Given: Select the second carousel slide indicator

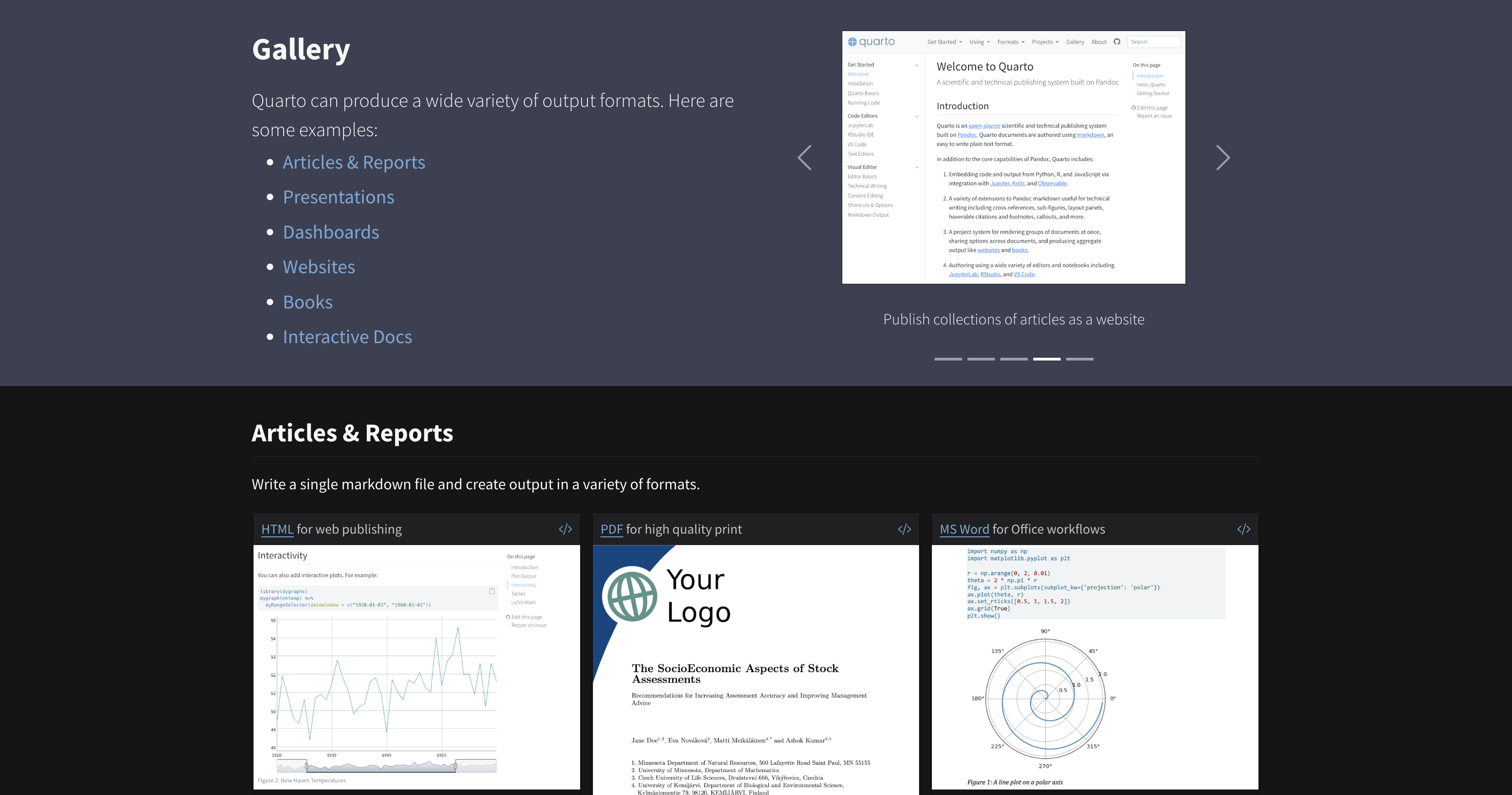Looking at the screenshot, I should tap(981, 359).
